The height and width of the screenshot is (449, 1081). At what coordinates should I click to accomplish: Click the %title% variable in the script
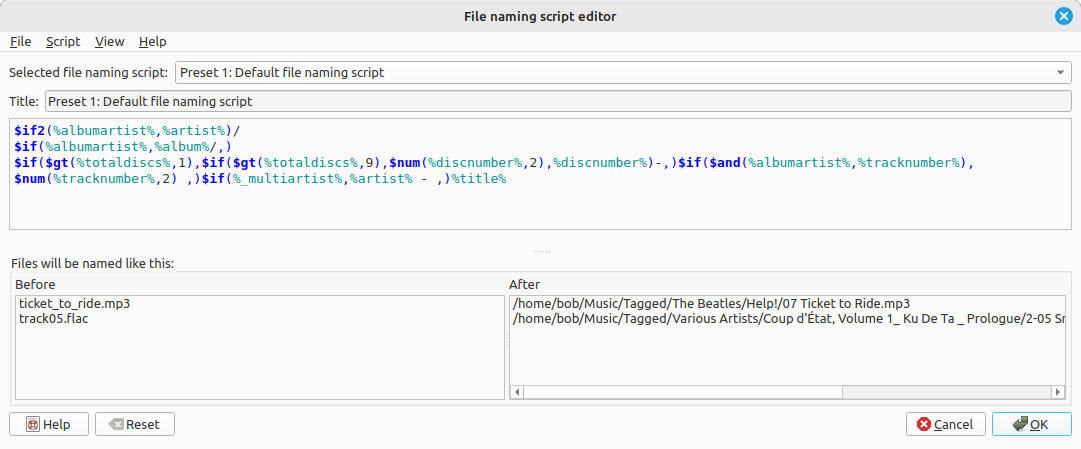tap(479, 179)
